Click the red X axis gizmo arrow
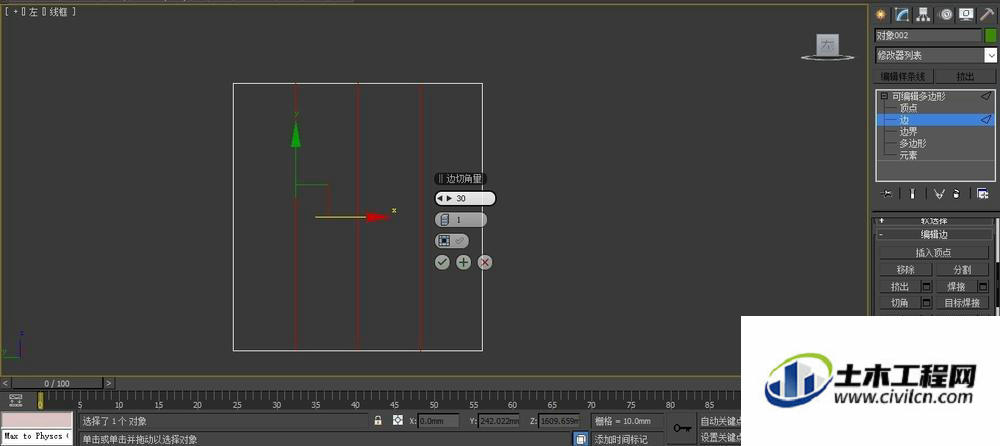Viewport: 1000px width, 446px height. pos(378,217)
